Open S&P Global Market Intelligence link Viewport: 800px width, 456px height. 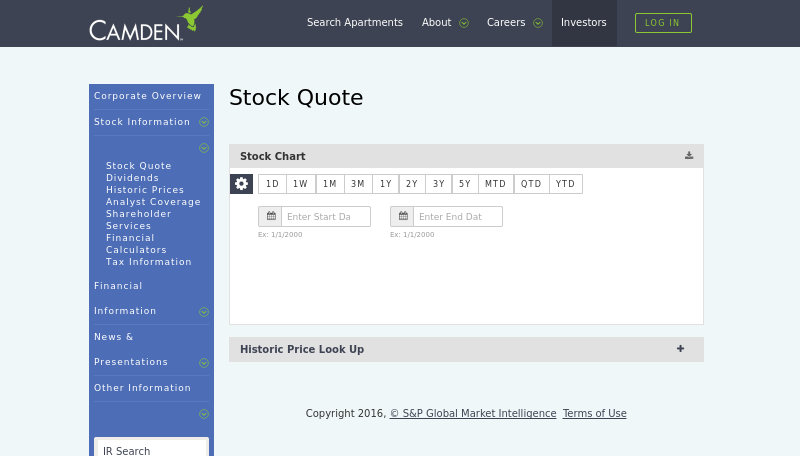473,413
